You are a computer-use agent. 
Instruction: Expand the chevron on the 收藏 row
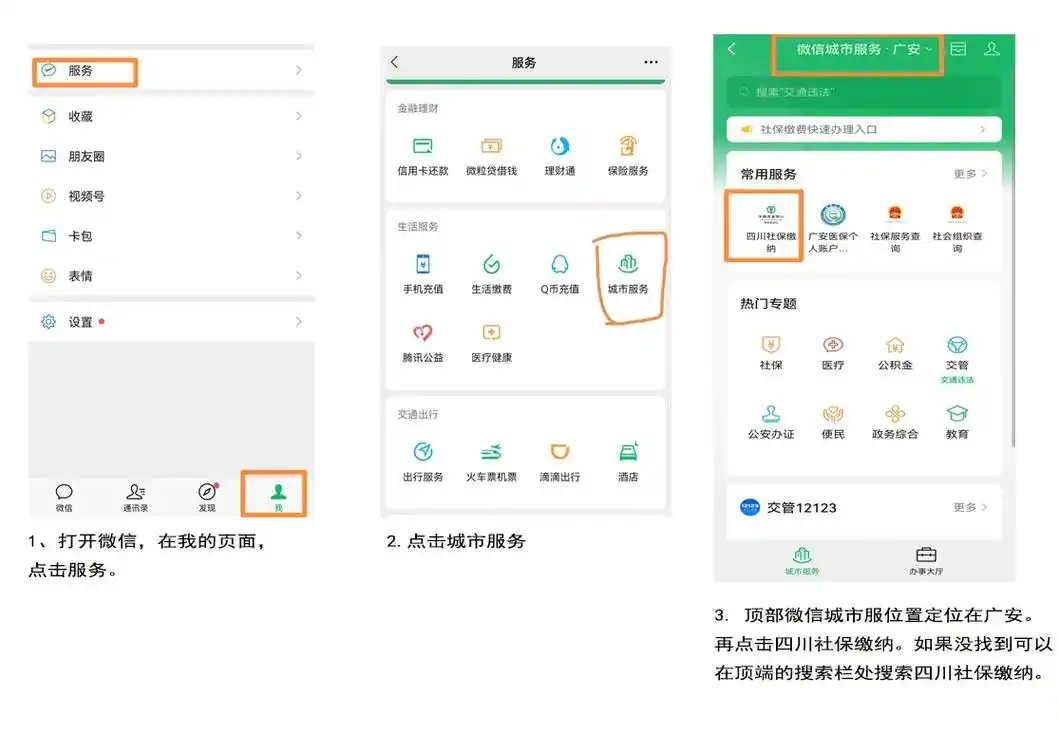click(299, 116)
